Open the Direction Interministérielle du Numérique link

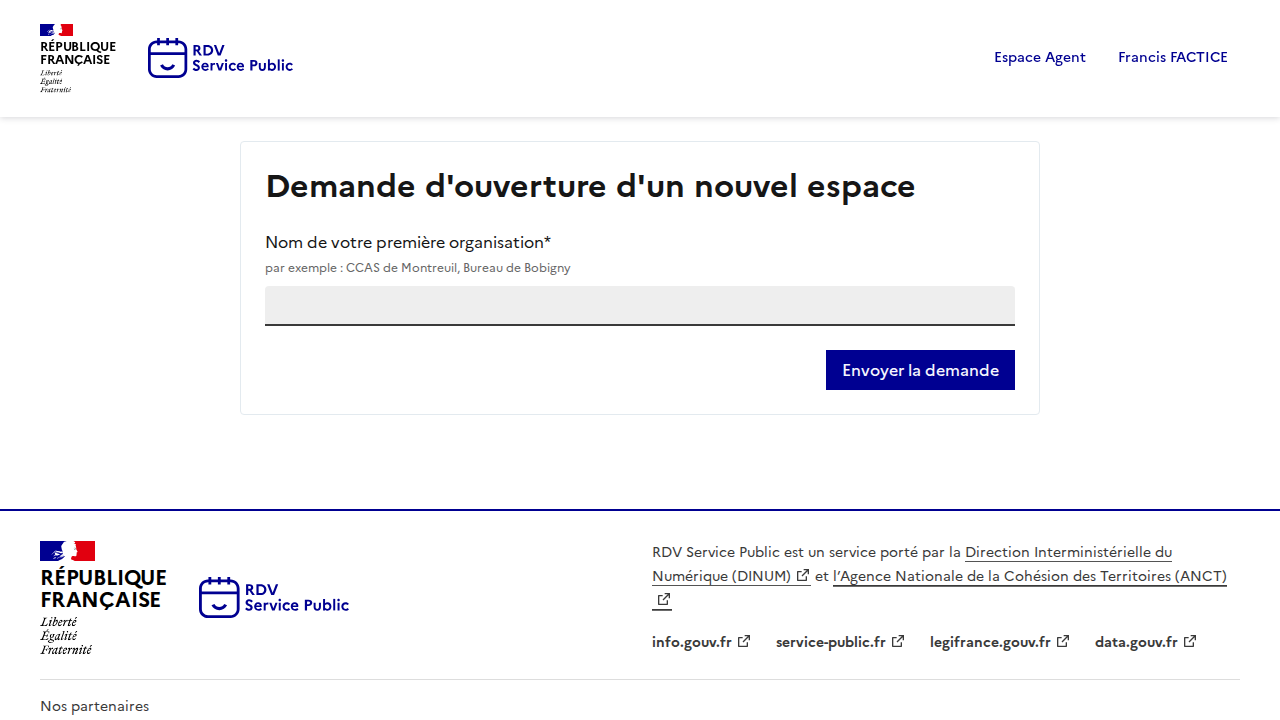coord(1068,552)
